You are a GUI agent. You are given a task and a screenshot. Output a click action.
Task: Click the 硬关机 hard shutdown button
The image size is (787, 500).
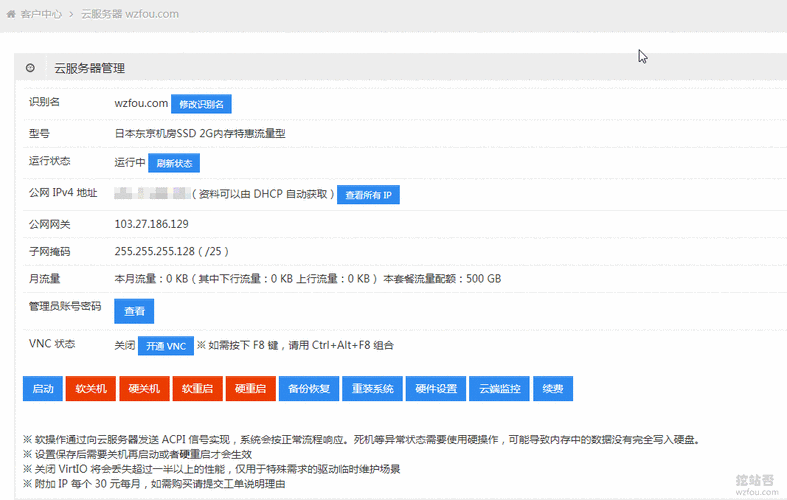[x=144, y=388]
